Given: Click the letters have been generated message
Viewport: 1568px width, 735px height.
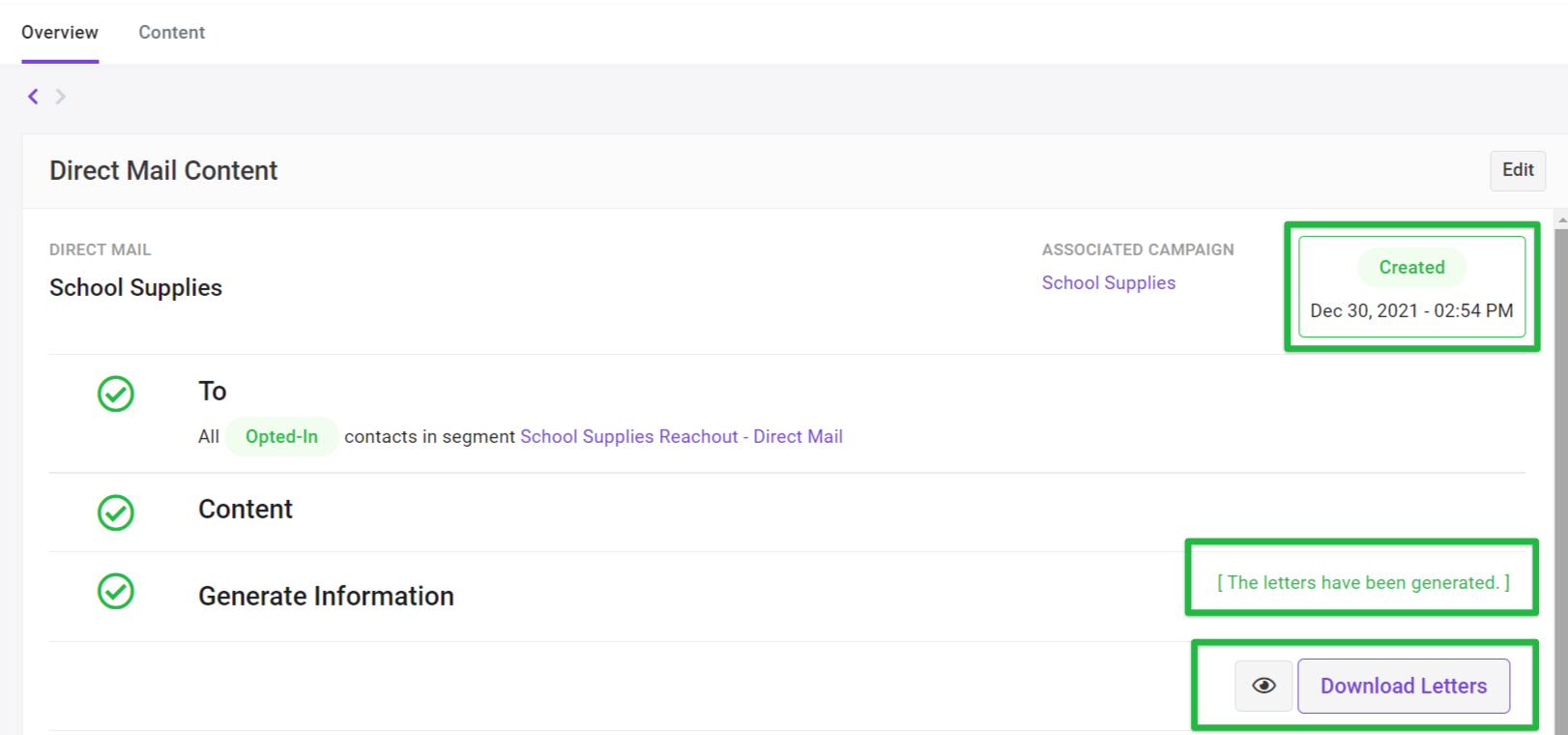Looking at the screenshot, I should click(1363, 582).
